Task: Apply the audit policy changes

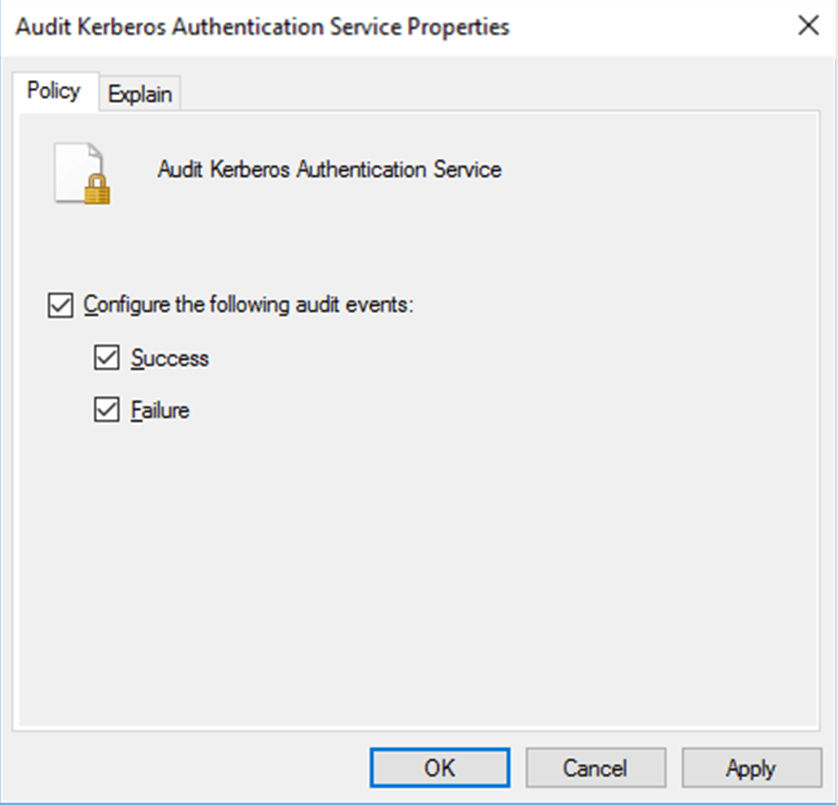Action: click(750, 768)
